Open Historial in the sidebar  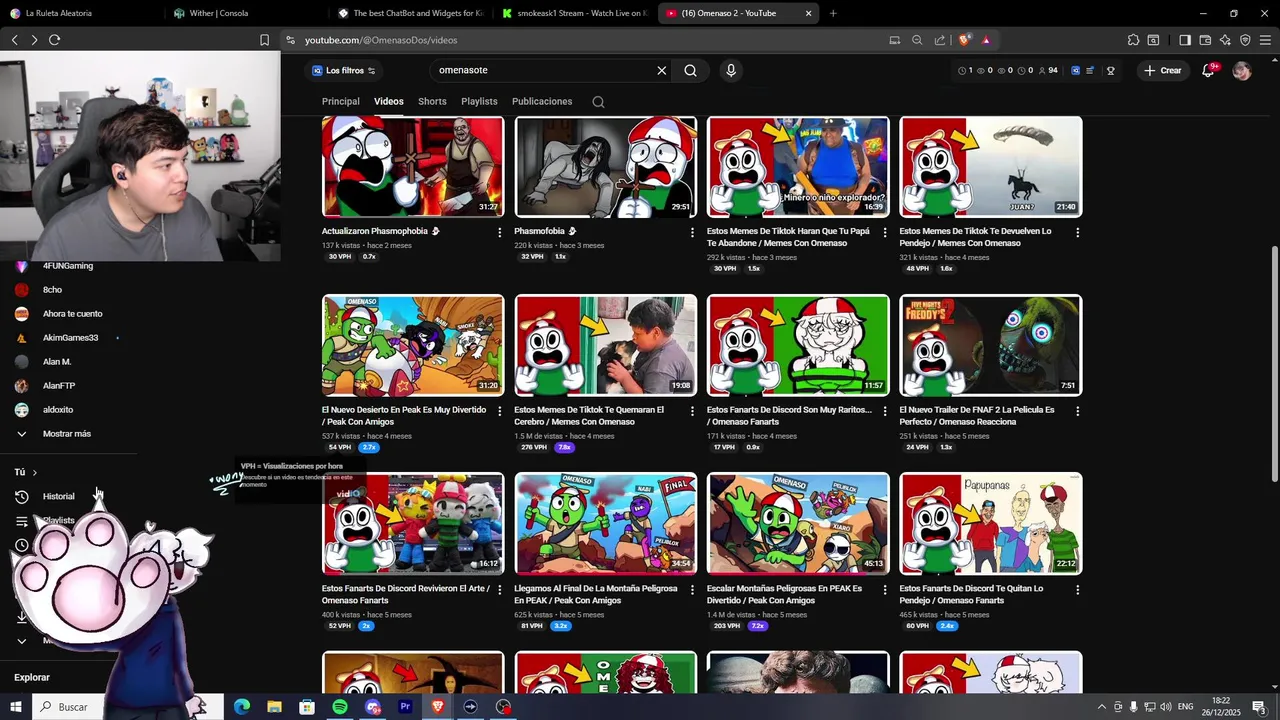click(x=59, y=496)
